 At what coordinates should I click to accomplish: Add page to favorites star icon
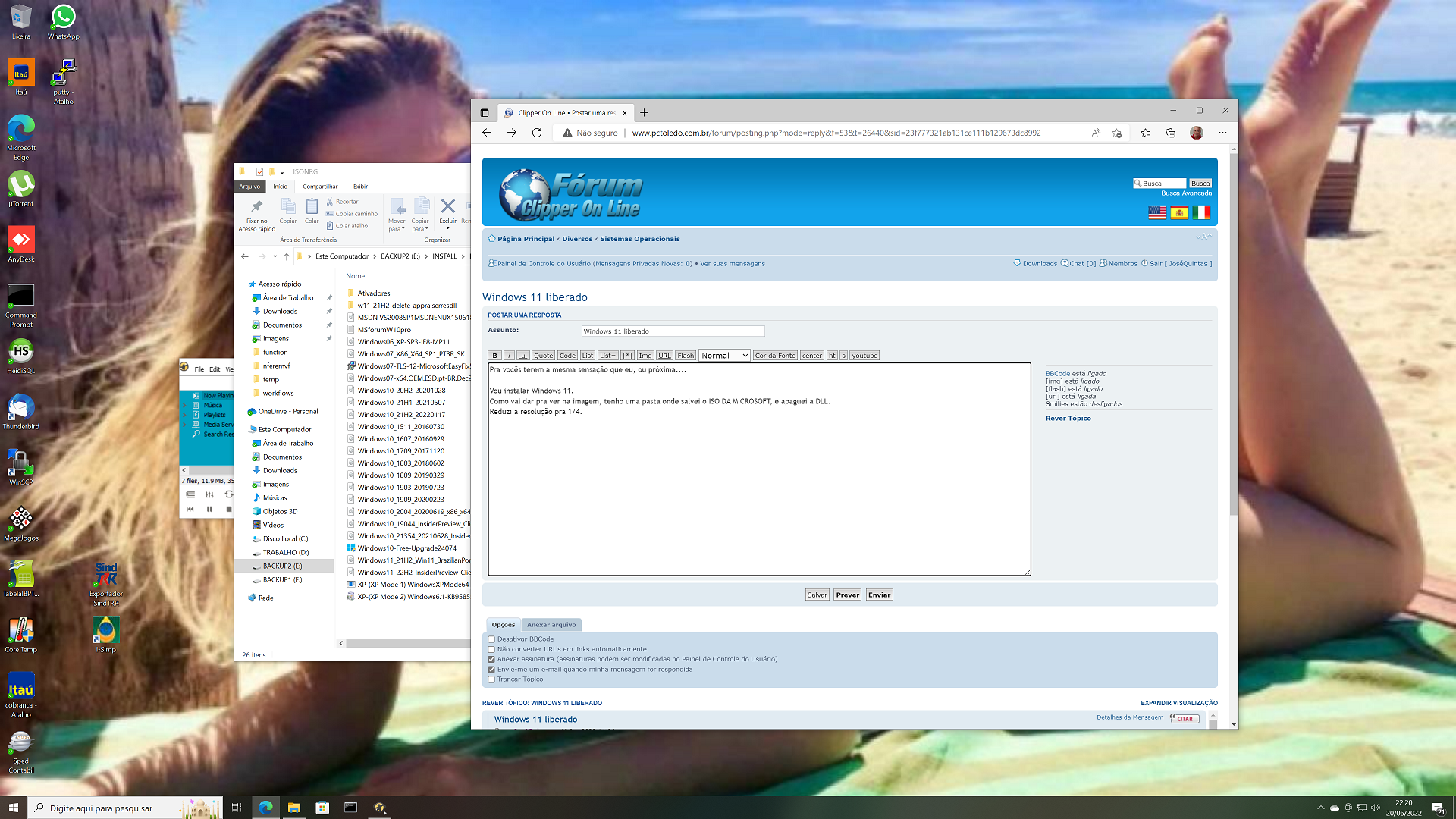(x=1116, y=133)
